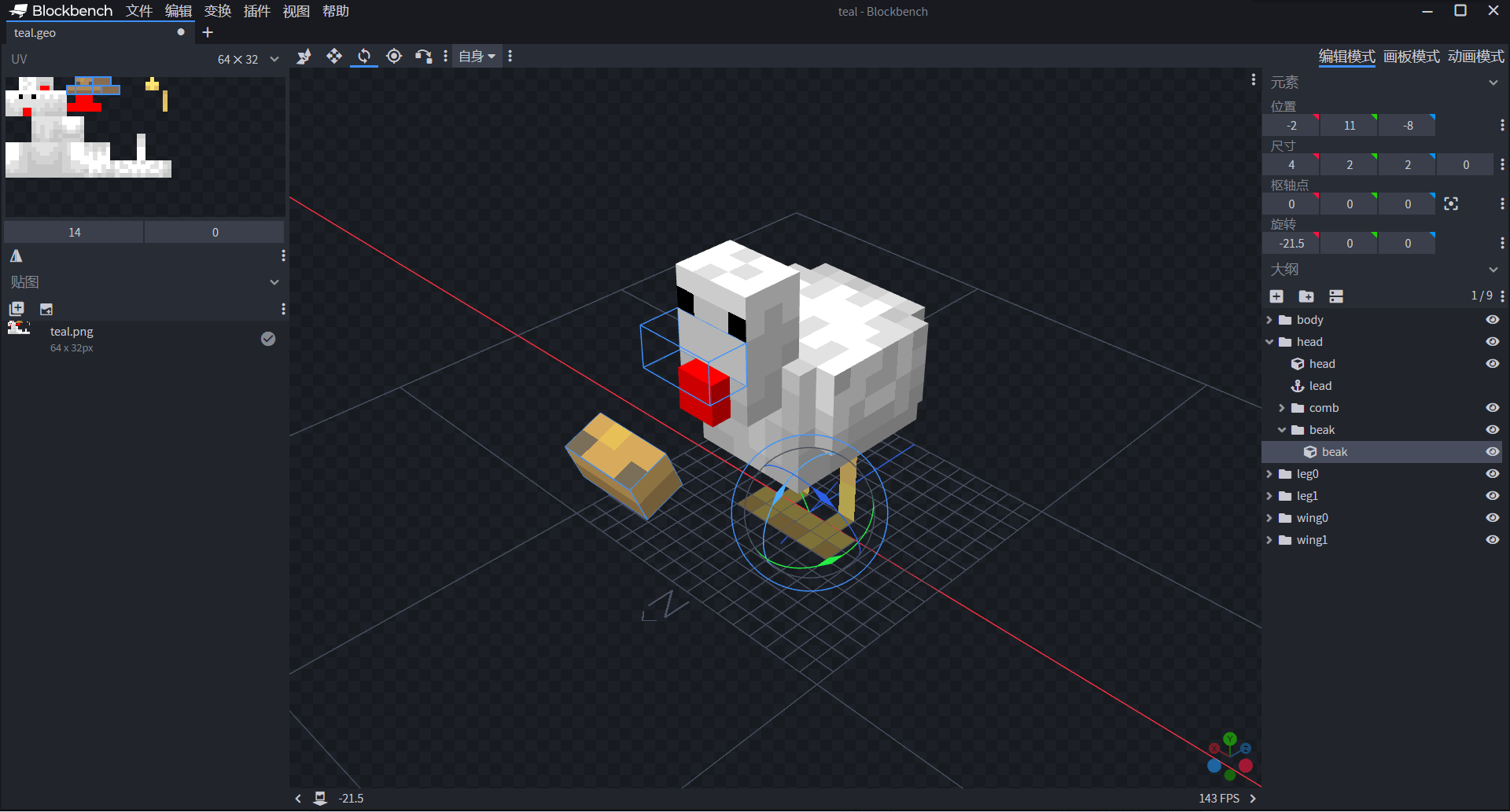This screenshot has width=1510, height=812.
Task: Click the status bar left arrow
Action: (298, 799)
